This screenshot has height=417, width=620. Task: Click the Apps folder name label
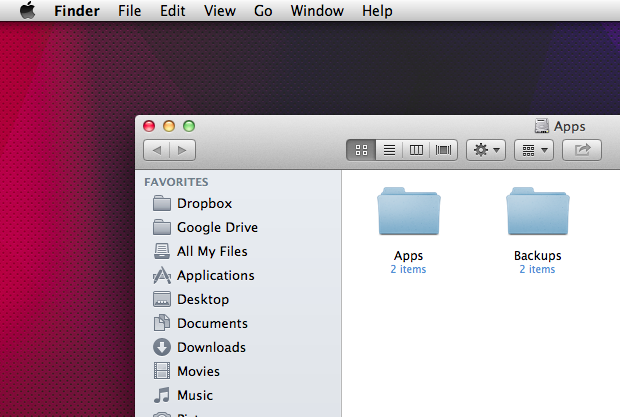pyautogui.click(x=408, y=256)
